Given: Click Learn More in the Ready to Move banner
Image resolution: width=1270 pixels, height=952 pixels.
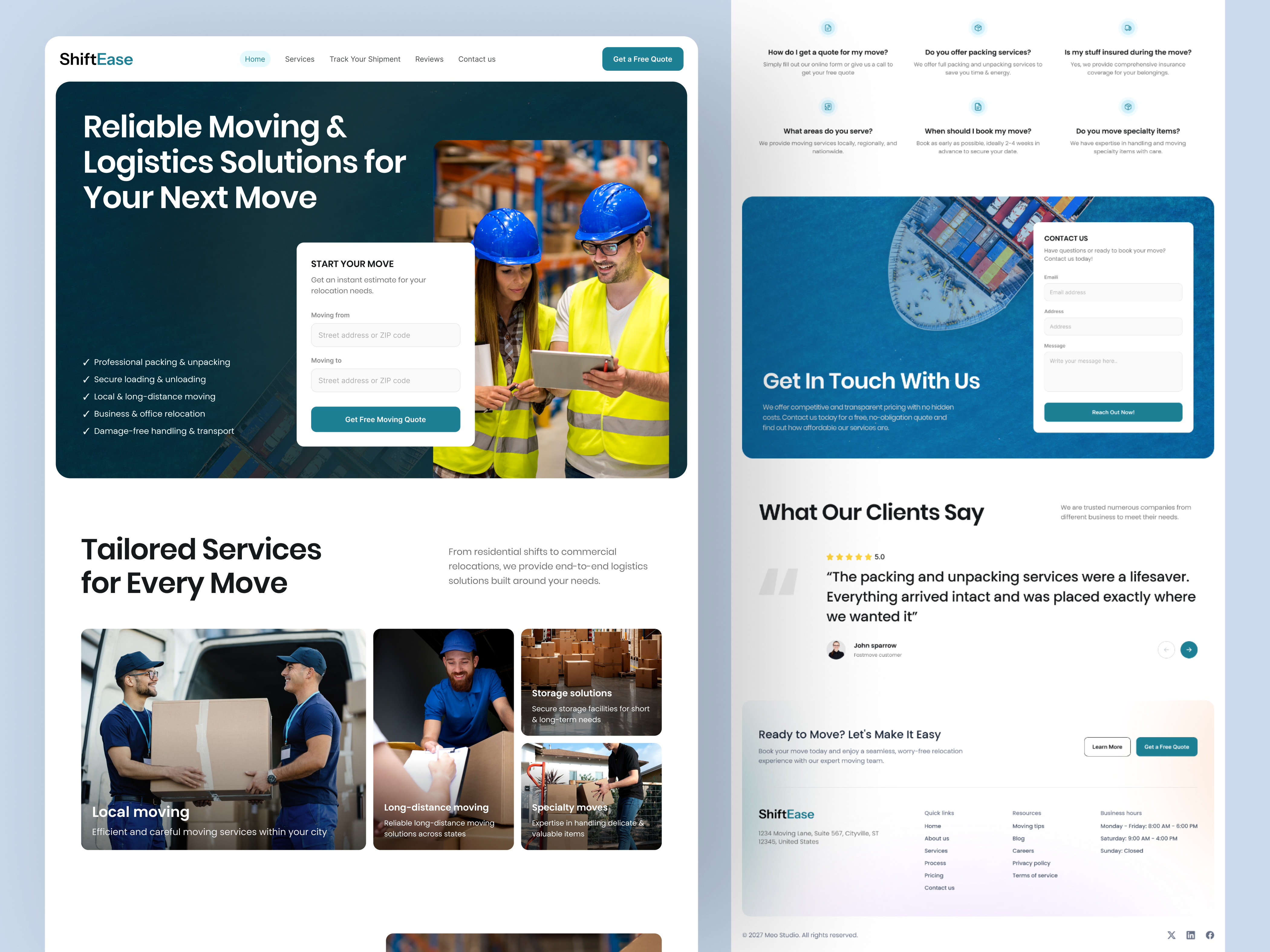Looking at the screenshot, I should [x=1107, y=746].
